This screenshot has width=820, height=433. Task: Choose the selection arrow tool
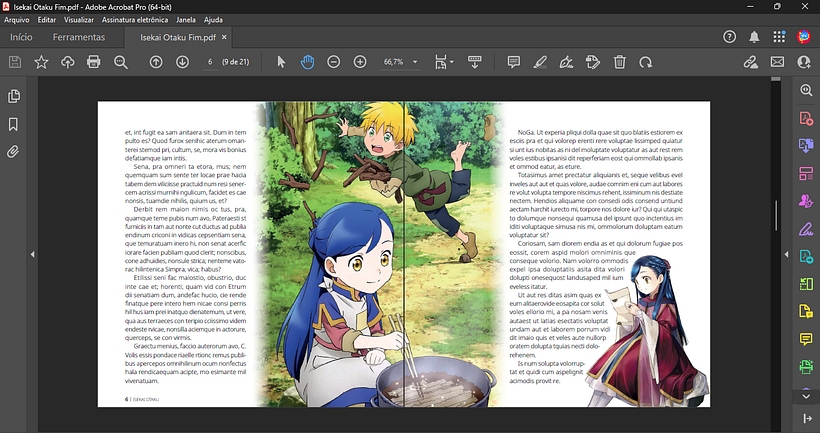(x=281, y=62)
